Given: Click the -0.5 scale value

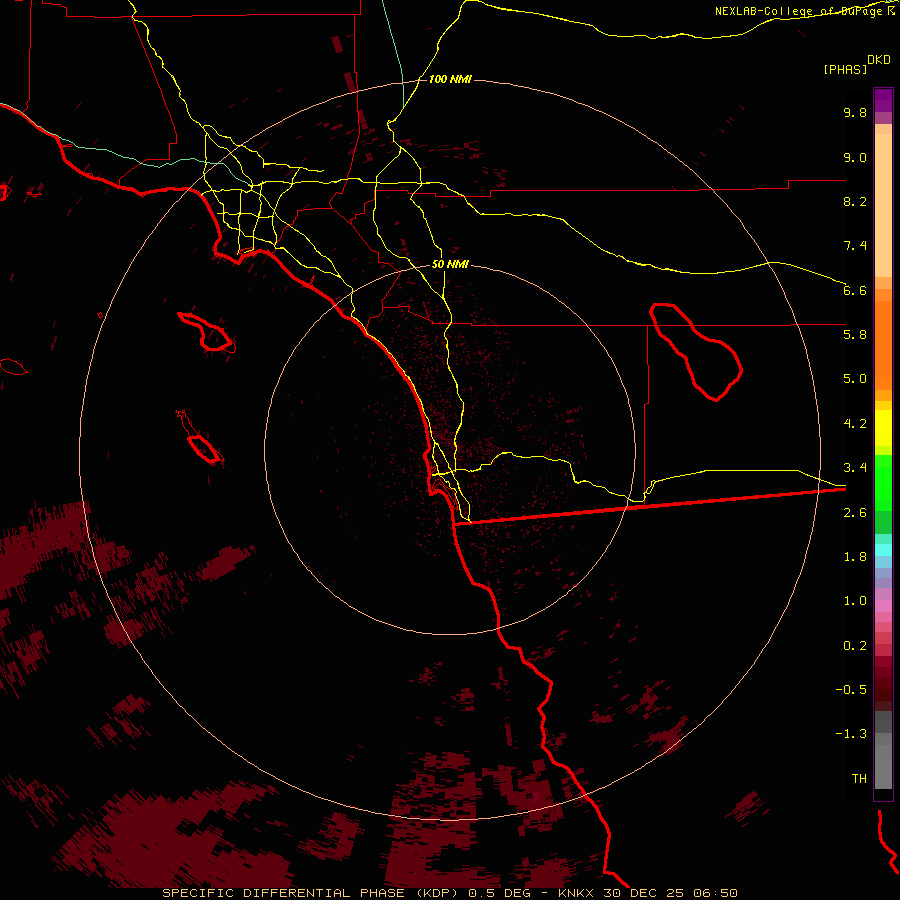Looking at the screenshot, I should [851, 690].
